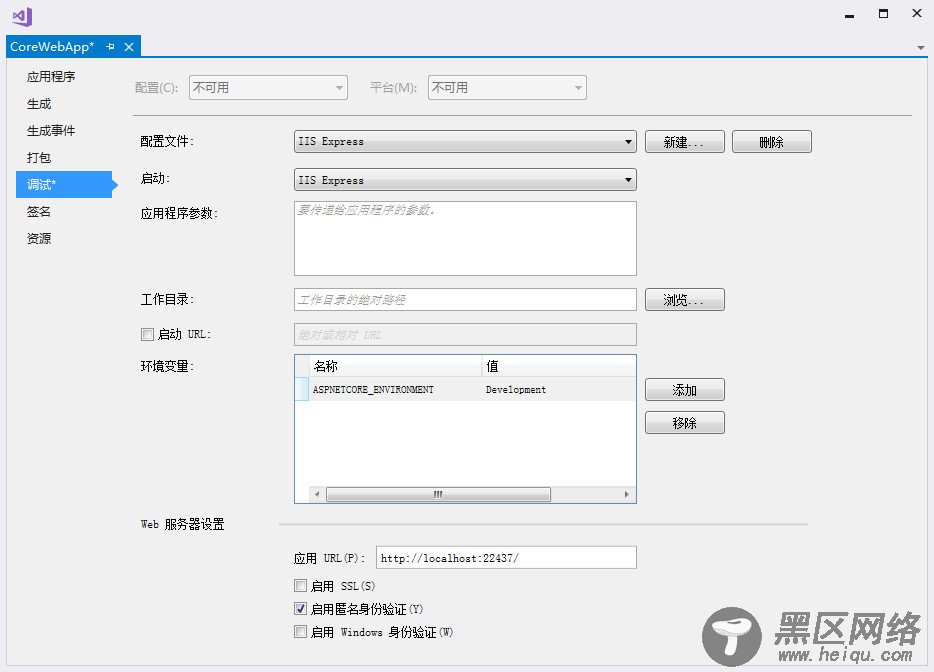
Task: Open the 平台(M) dropdown
Action: tap(507, 88)
